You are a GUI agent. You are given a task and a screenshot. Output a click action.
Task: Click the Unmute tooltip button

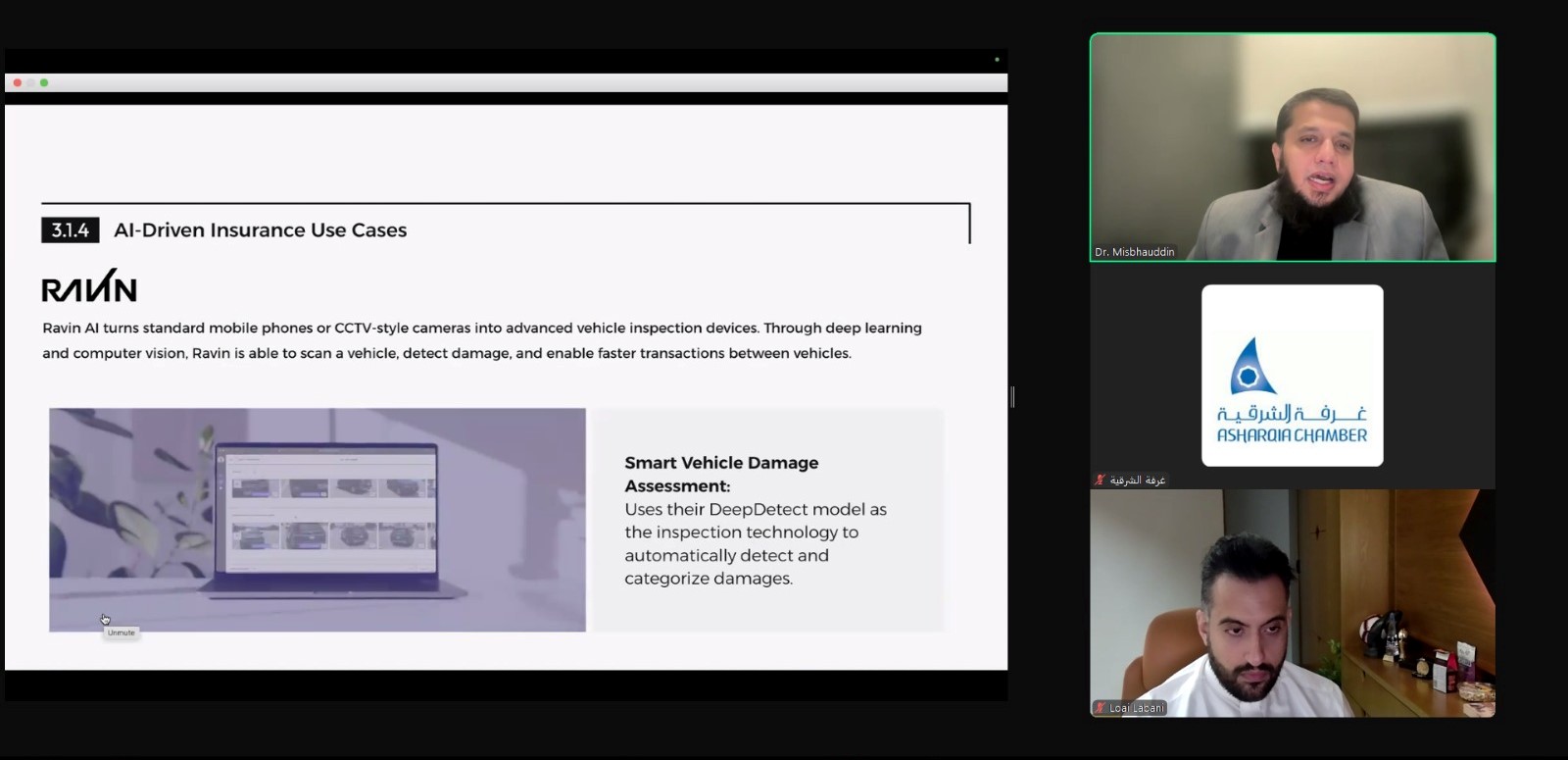point(122,633)
